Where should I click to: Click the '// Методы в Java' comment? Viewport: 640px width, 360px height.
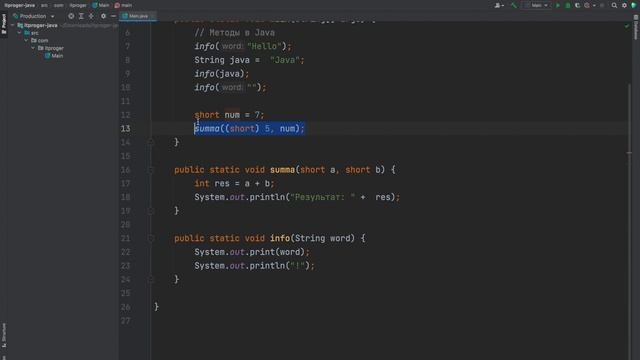pyautogui.click(x=235, y=33)
